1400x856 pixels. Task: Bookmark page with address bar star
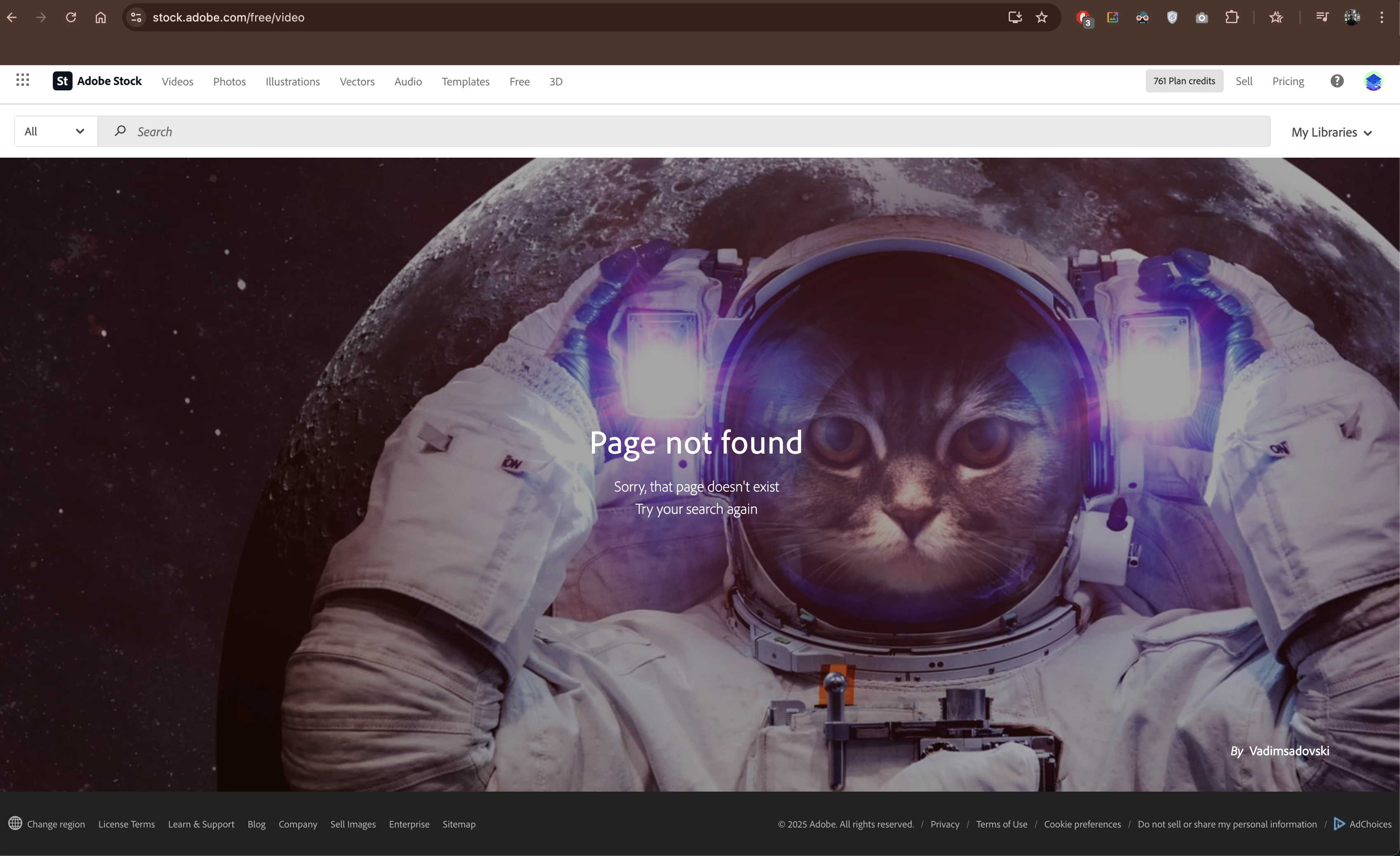(x=1041, y=18)
